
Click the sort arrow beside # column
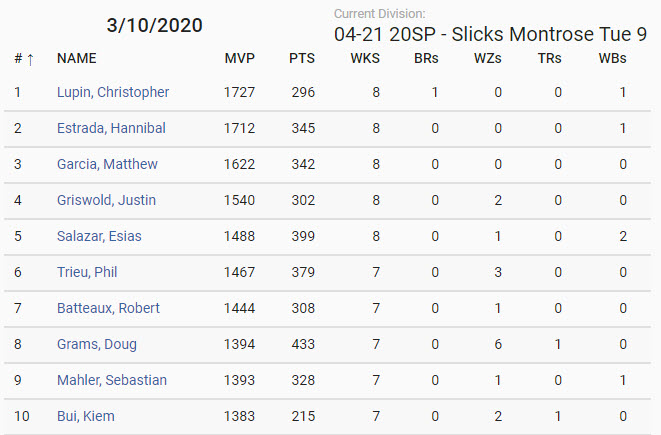(x=30, y=59)
